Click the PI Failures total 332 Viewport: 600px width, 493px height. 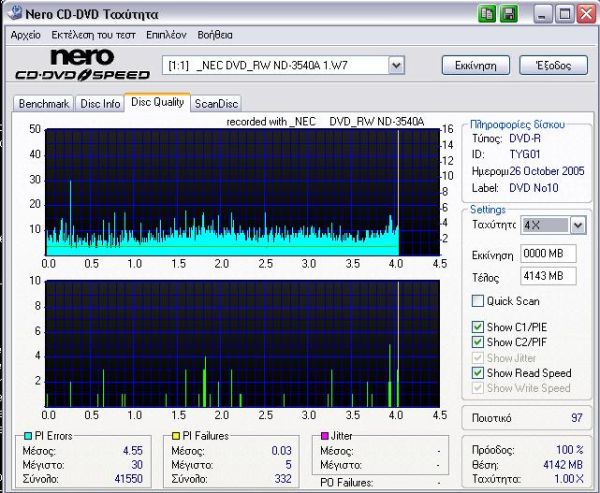pyautogui.click(x=283, y=479)
